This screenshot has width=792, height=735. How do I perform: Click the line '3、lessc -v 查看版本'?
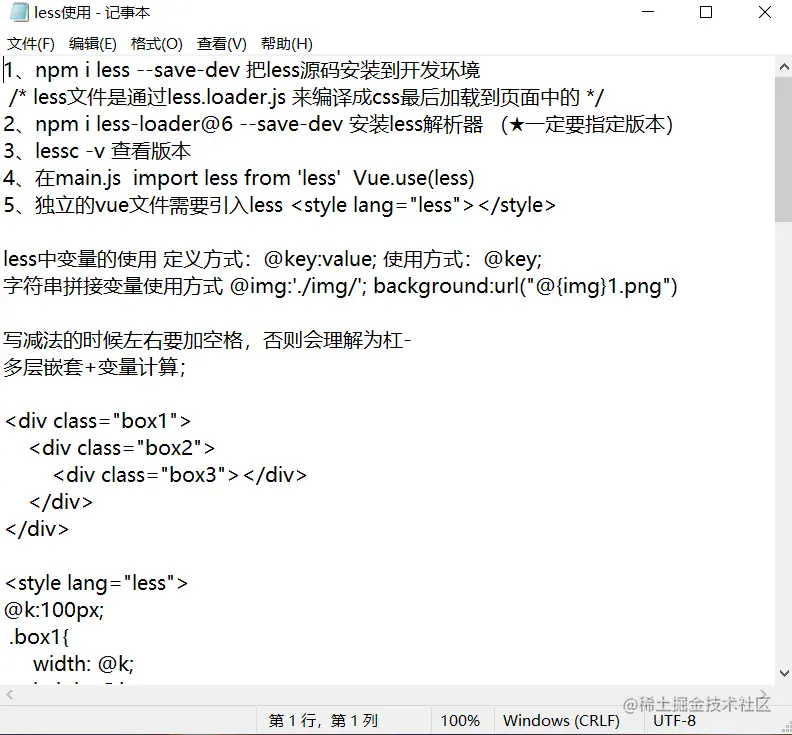pyautogui.click(x=97, y=151)
